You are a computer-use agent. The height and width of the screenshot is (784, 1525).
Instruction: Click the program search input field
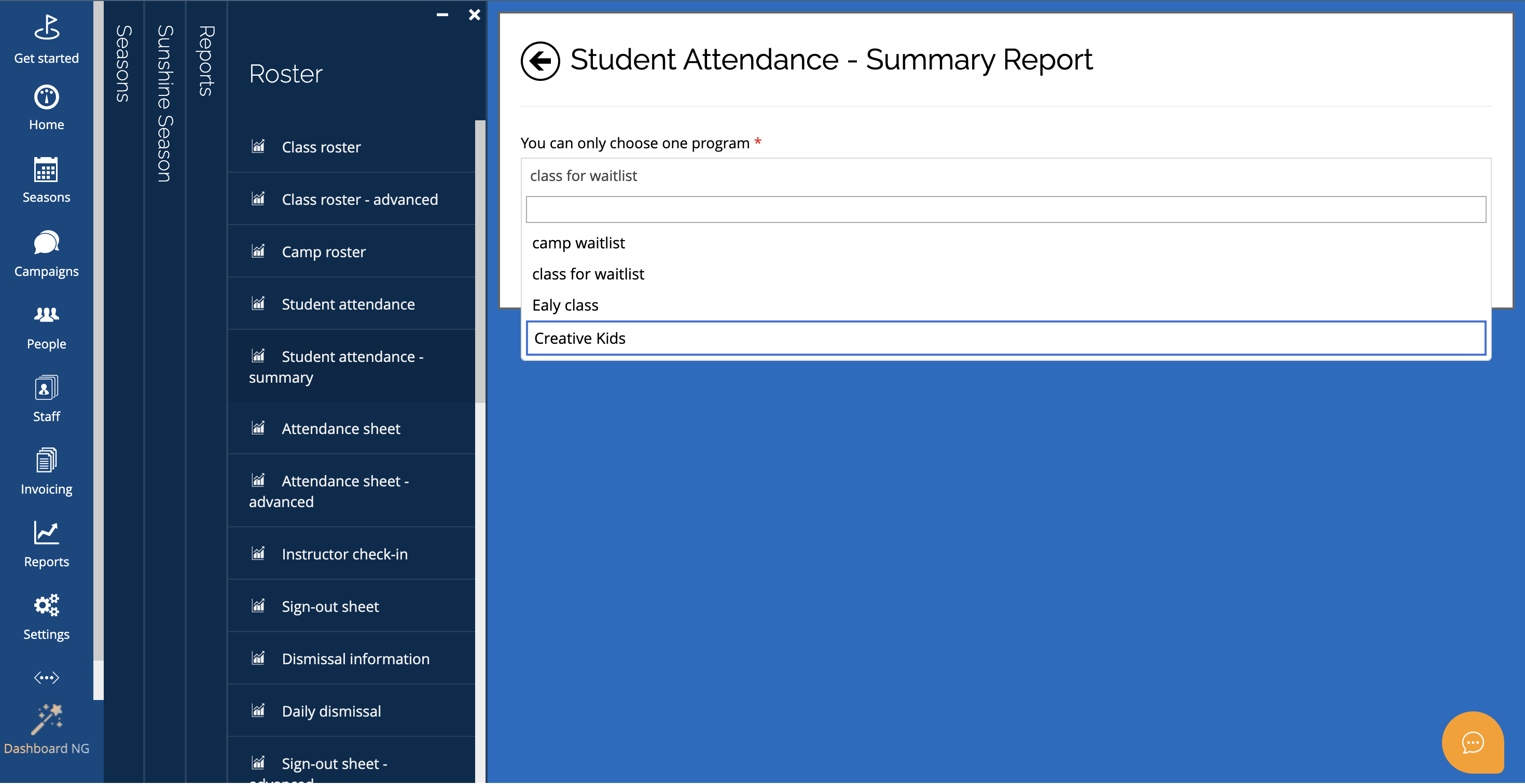[x=1005, y=209]
